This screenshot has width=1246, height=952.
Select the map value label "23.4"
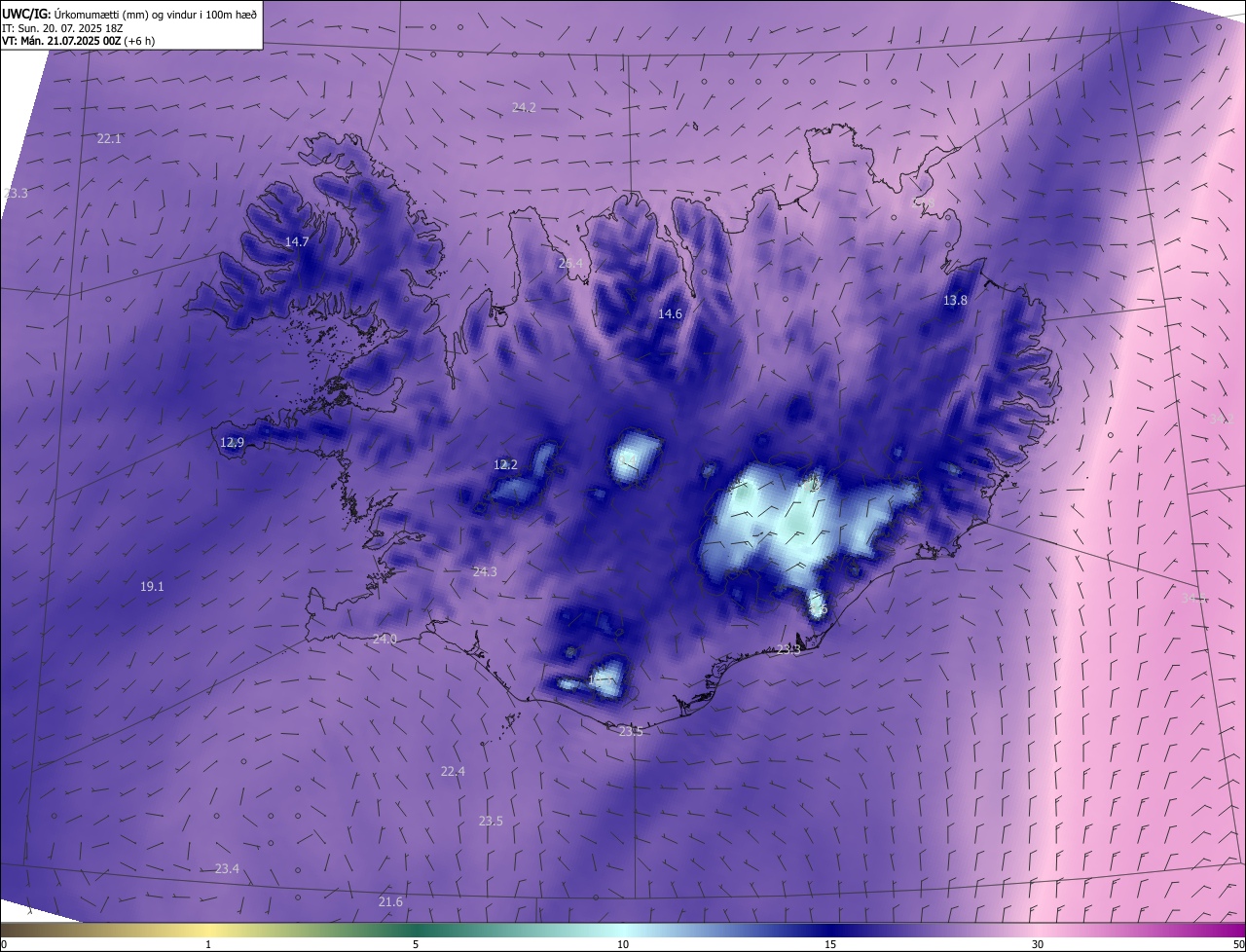click(x=227, y=868)
